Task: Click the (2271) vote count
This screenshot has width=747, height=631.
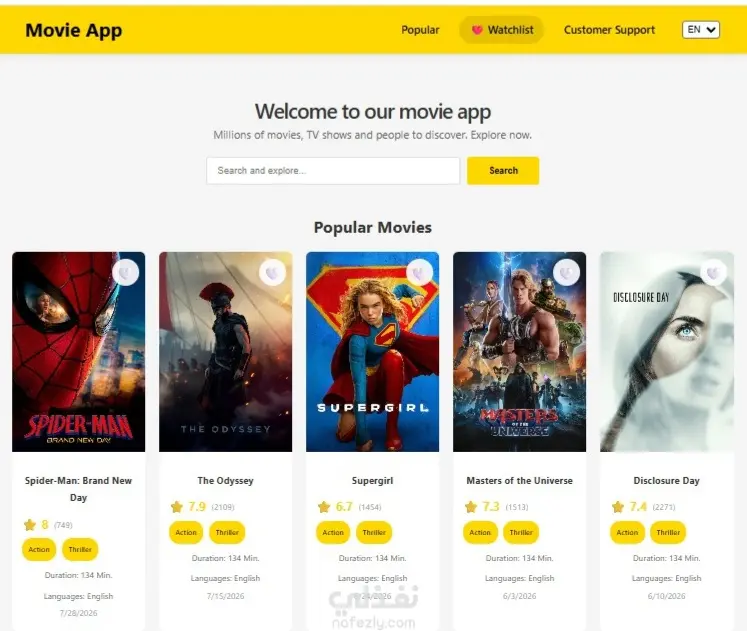Action: click(664, 507)
